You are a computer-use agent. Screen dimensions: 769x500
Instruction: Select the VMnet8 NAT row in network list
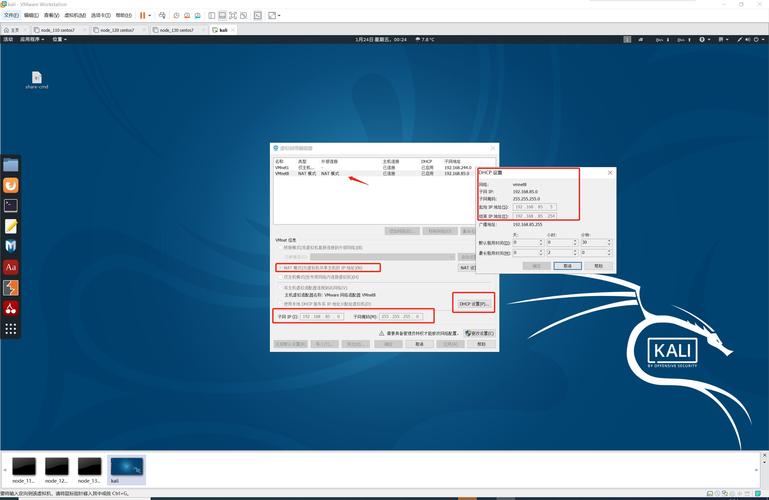click(x=373, y=174)
